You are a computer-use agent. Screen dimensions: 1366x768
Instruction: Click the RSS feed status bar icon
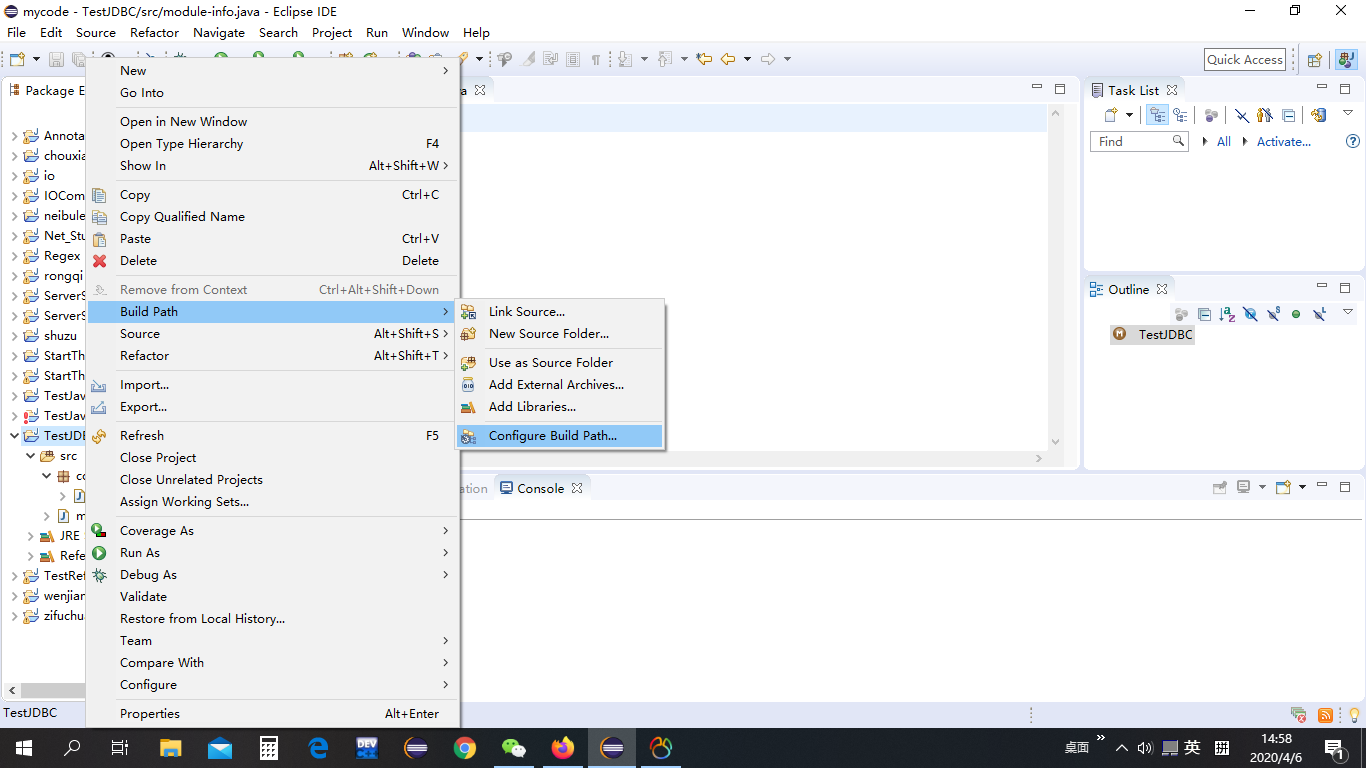[1325, 714]
